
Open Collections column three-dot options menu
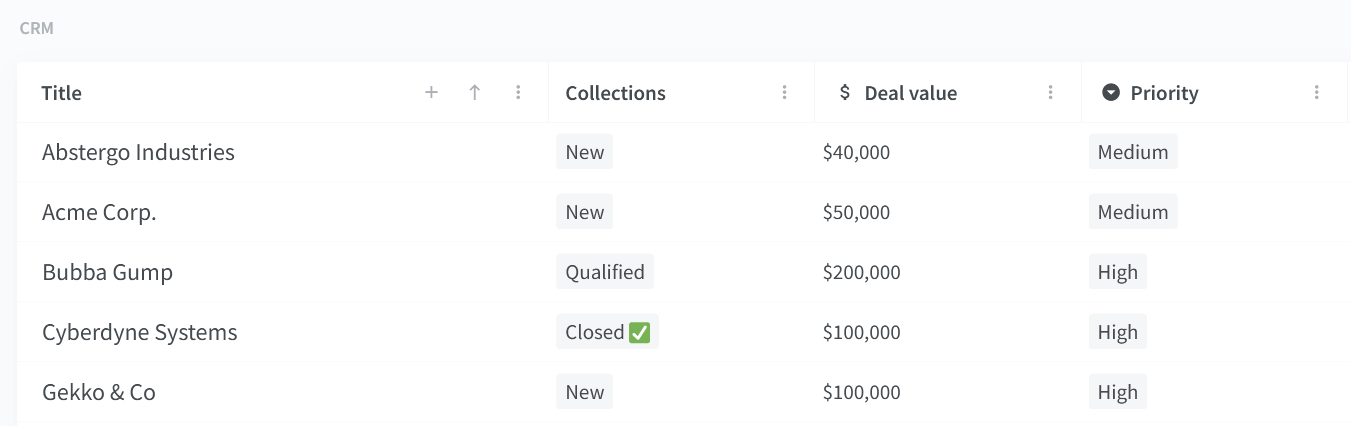coord(785,93)
